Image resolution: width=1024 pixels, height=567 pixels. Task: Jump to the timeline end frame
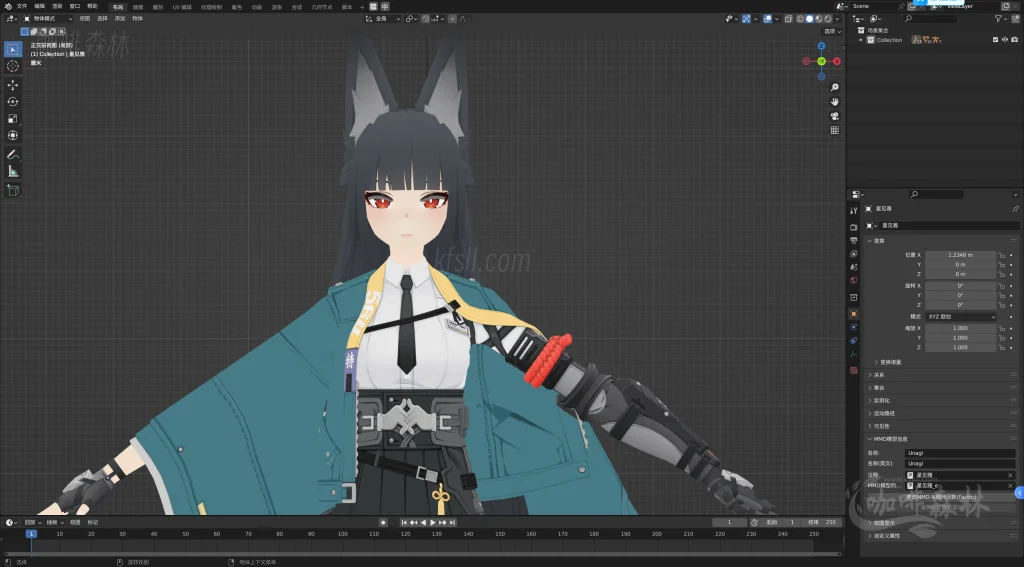[x=453, y=523]
